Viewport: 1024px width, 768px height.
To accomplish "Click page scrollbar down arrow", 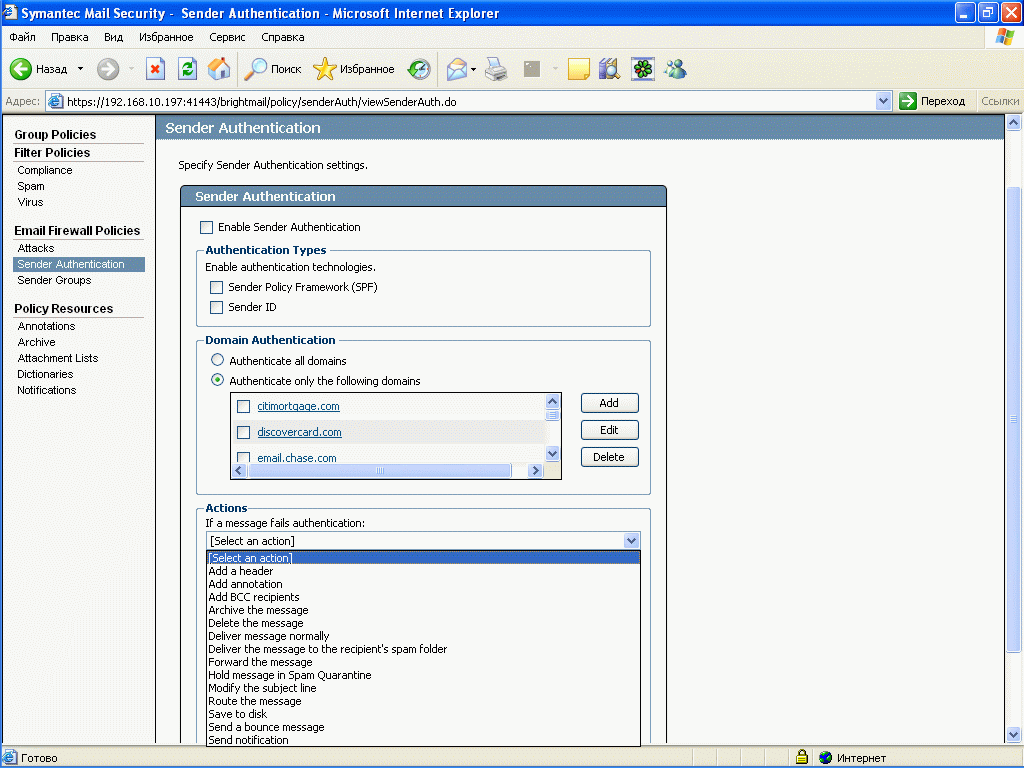I will [x=1014, y=734].
